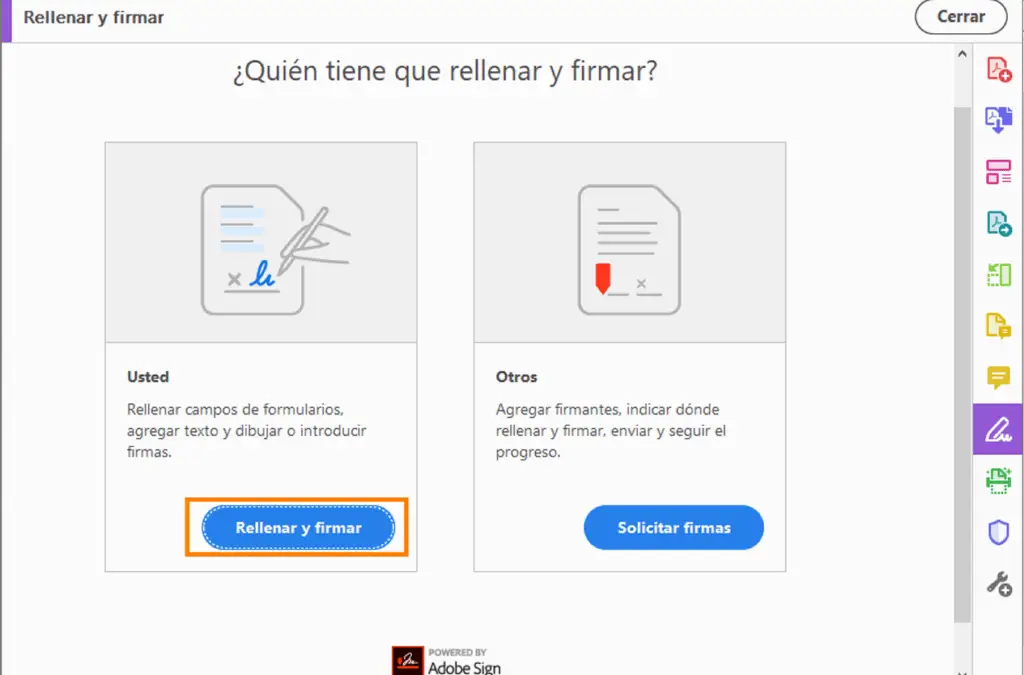Select the Otros document illustration

630,249
